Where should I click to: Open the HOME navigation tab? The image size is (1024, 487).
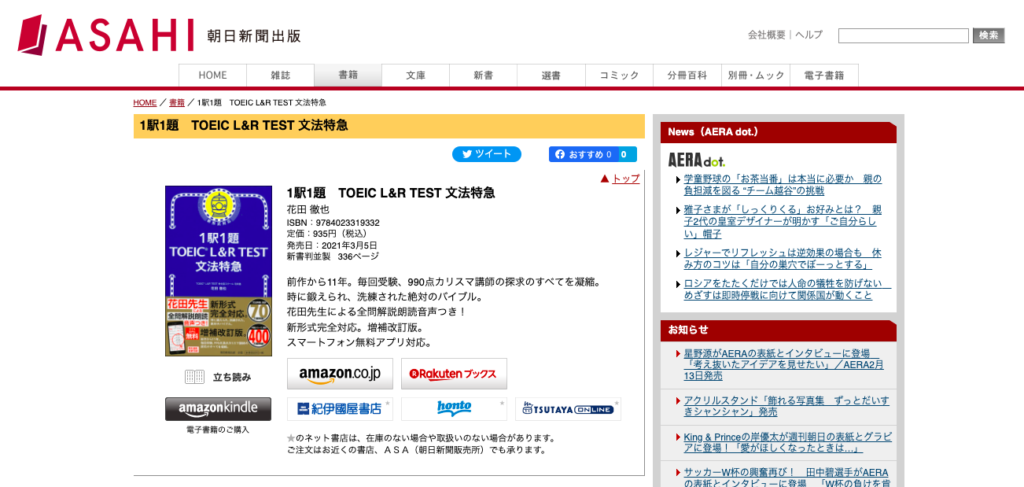tap(213, 75)
